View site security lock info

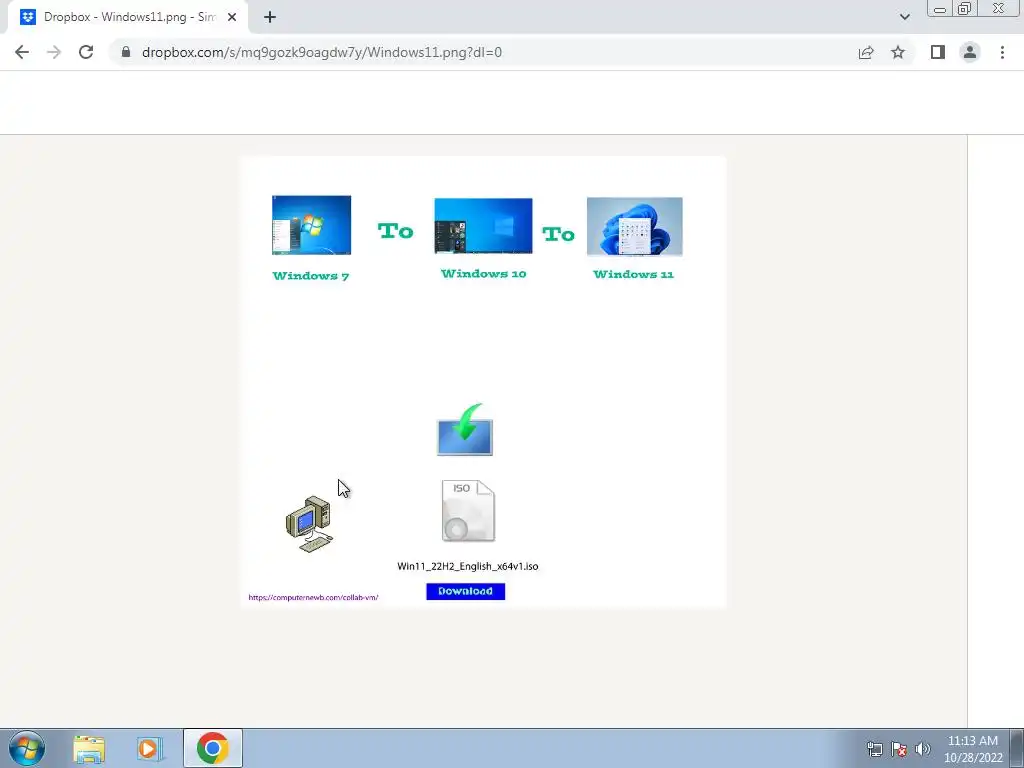[126, 52]
